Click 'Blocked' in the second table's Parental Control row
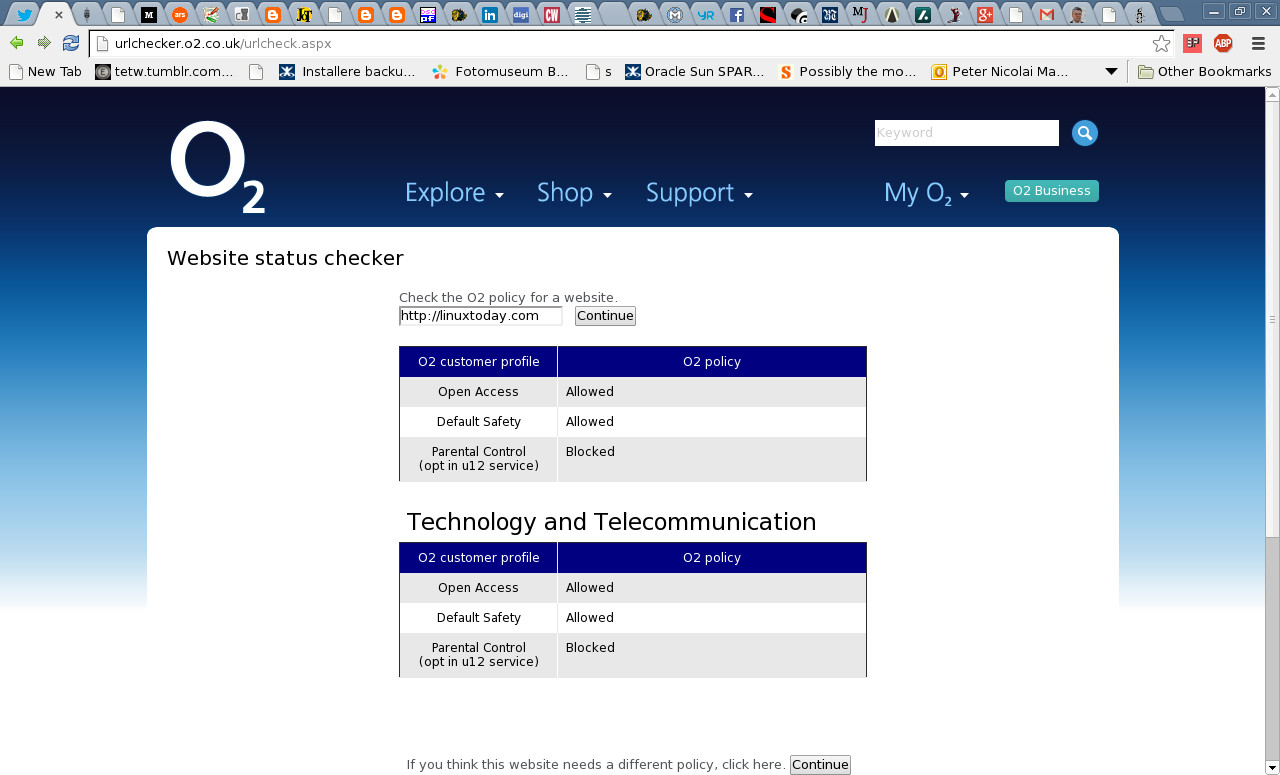 tap(590, 648)
